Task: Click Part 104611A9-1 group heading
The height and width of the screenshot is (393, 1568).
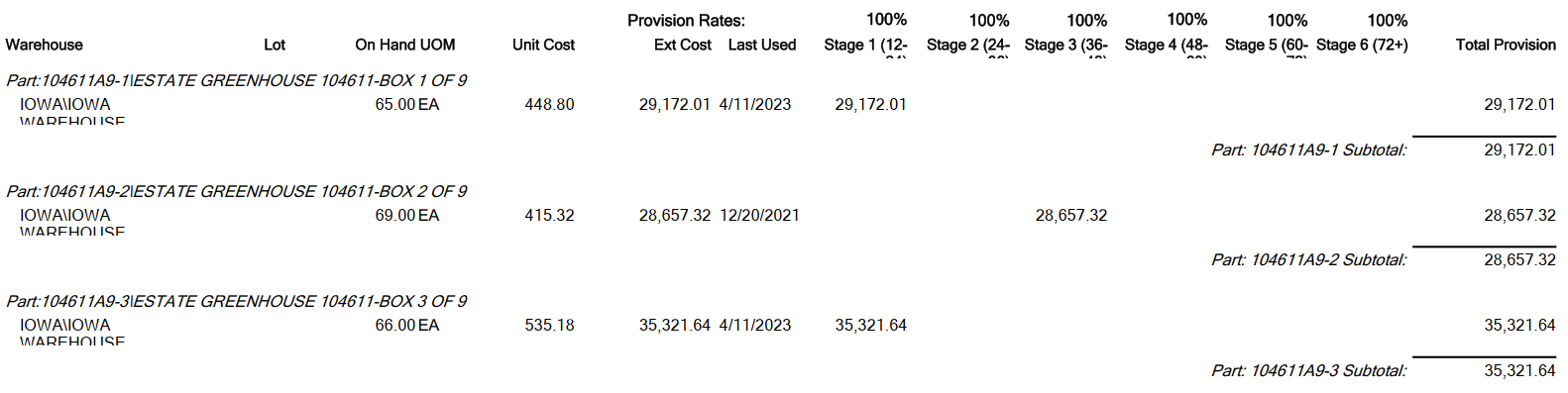Action: [236, 80]
